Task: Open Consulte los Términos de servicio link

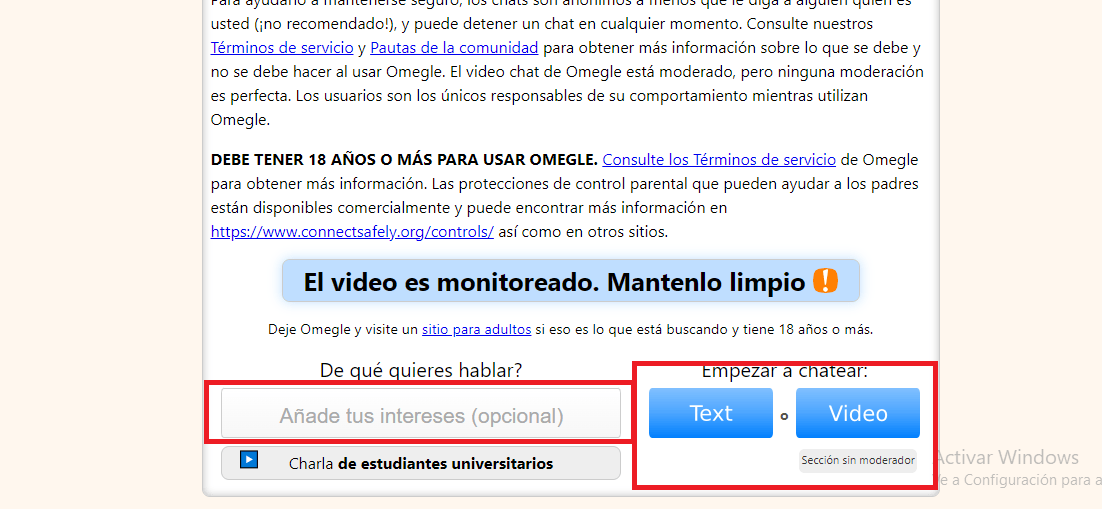Action: click(719, 160)
